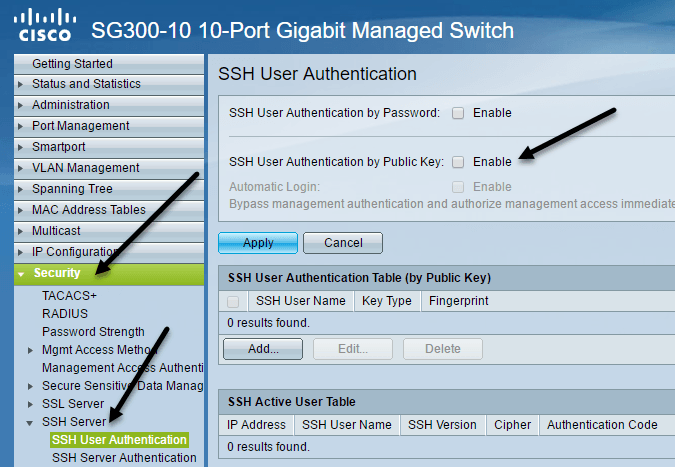Image resolution: width=675 pixels, height=467 pixels.
Task: Open the Spanning Tree menu
Action: click(x=109, y=189)
